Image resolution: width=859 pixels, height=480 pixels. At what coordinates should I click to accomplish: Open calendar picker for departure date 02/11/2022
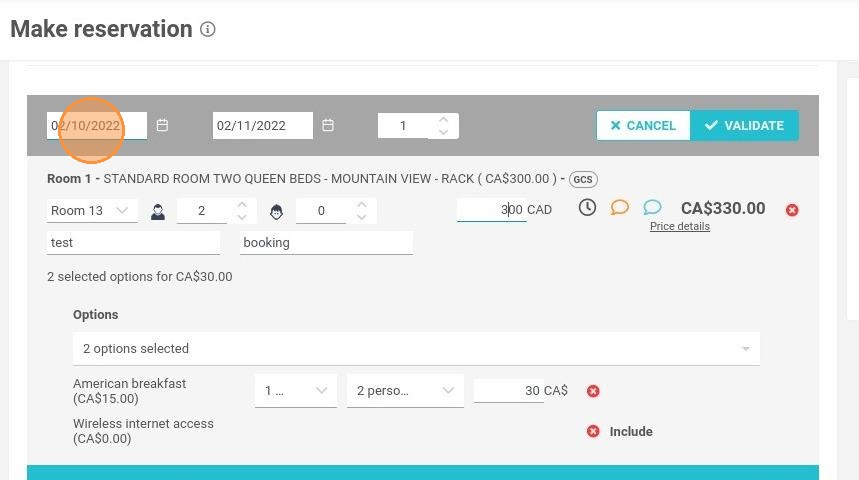coord(328,125)
